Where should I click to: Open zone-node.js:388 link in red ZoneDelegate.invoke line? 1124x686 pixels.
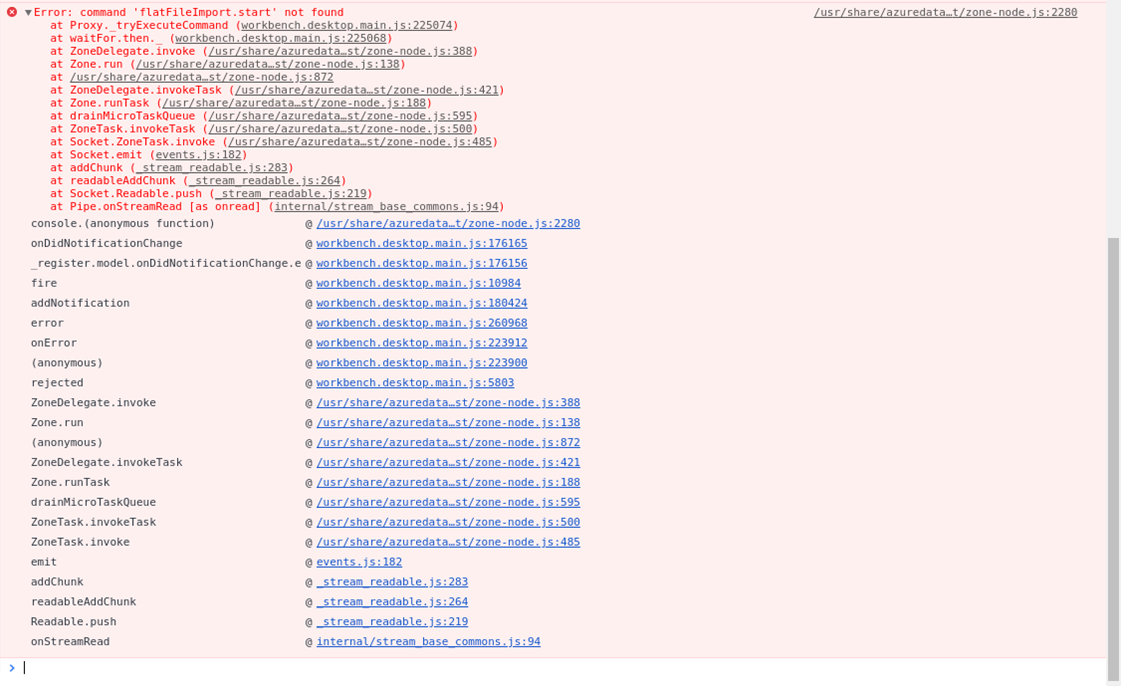click(x=340, y=51)
